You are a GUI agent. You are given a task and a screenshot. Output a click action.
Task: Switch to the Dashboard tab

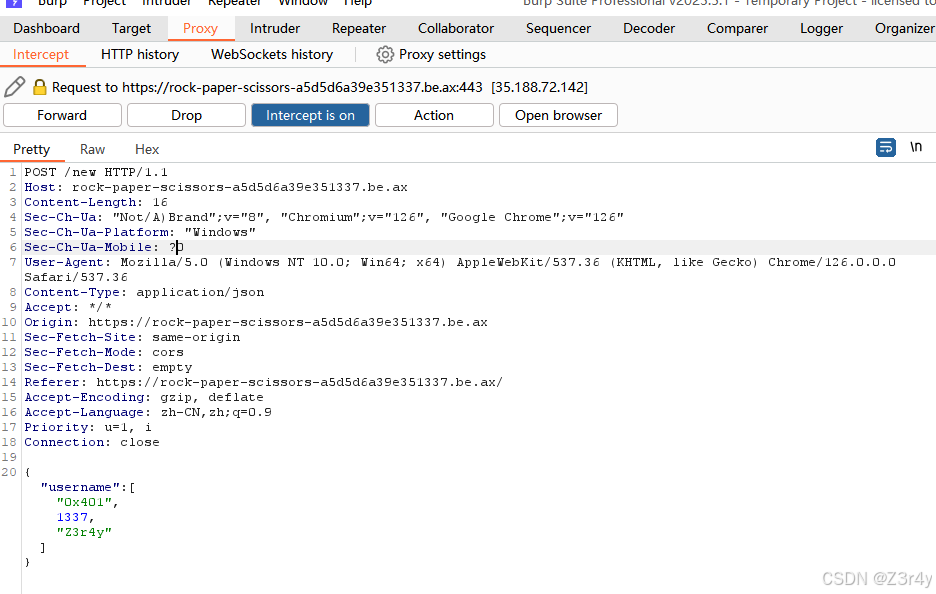point(47,29)
